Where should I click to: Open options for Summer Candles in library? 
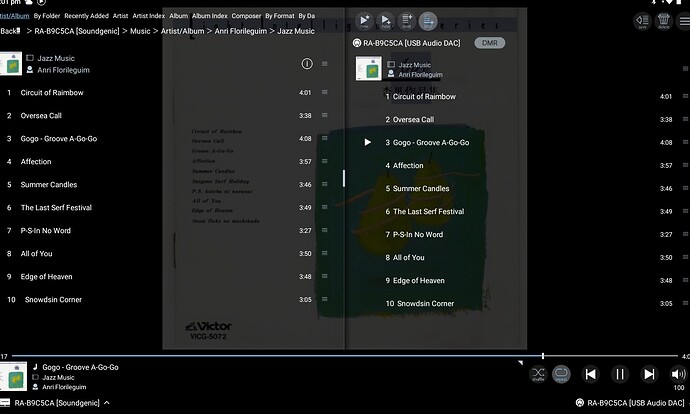click(x=325, y=184)
